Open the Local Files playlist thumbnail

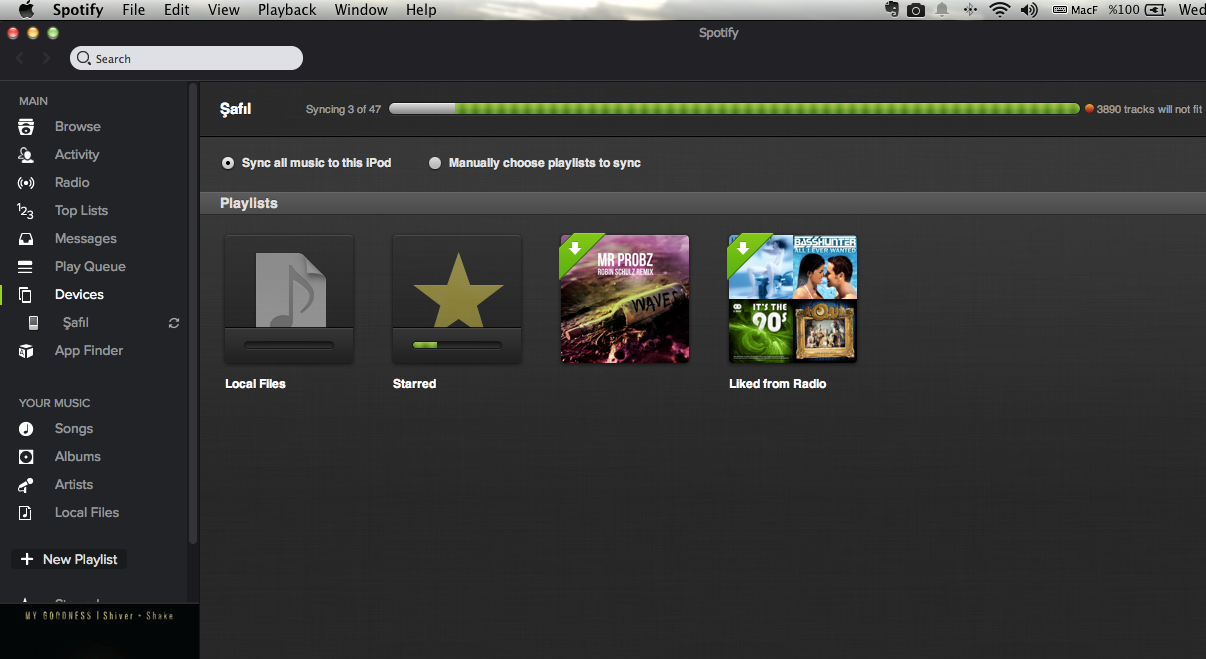[289, 299]
